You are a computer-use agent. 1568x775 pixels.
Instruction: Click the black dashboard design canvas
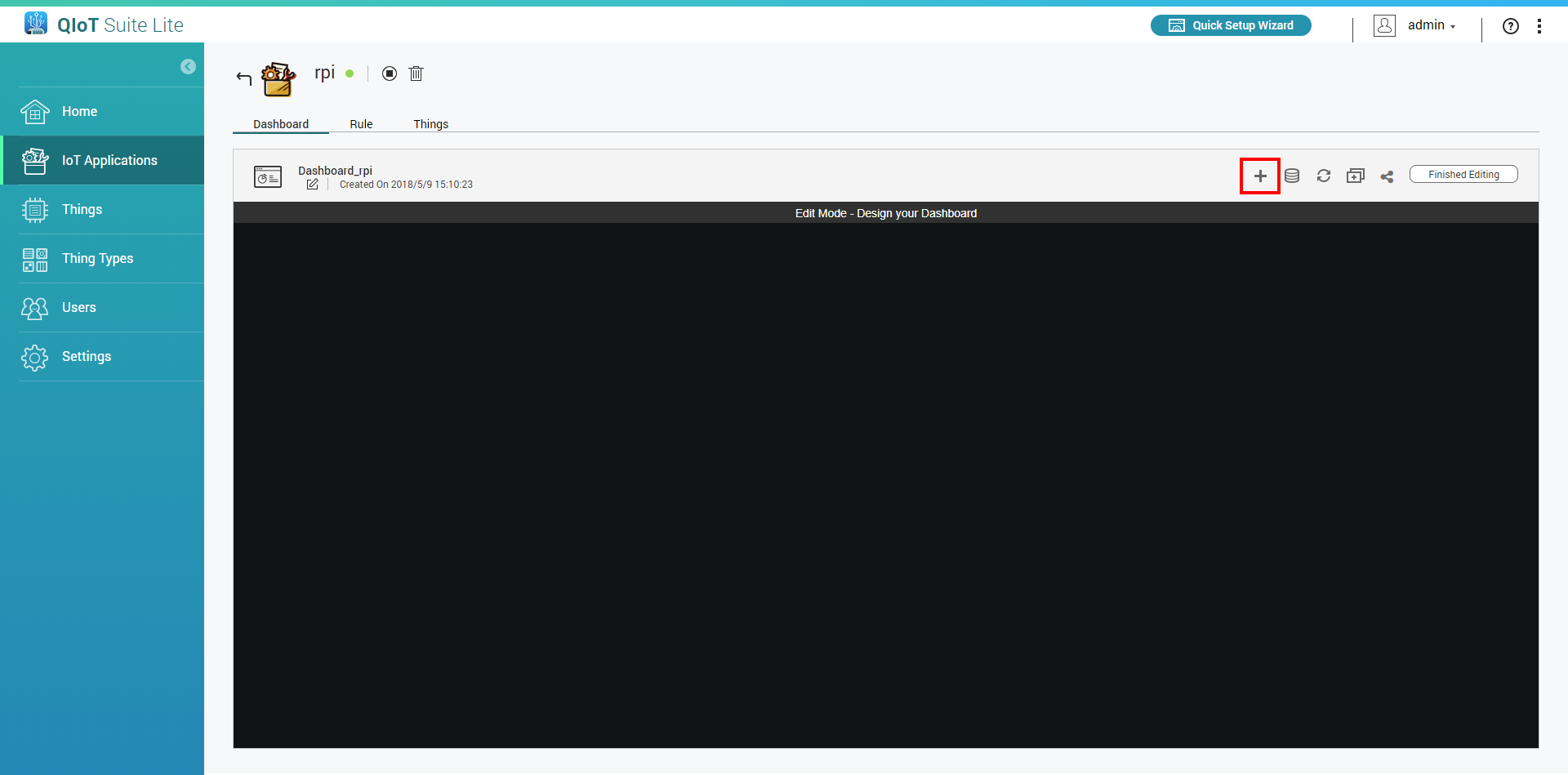[x=885, y=485]
